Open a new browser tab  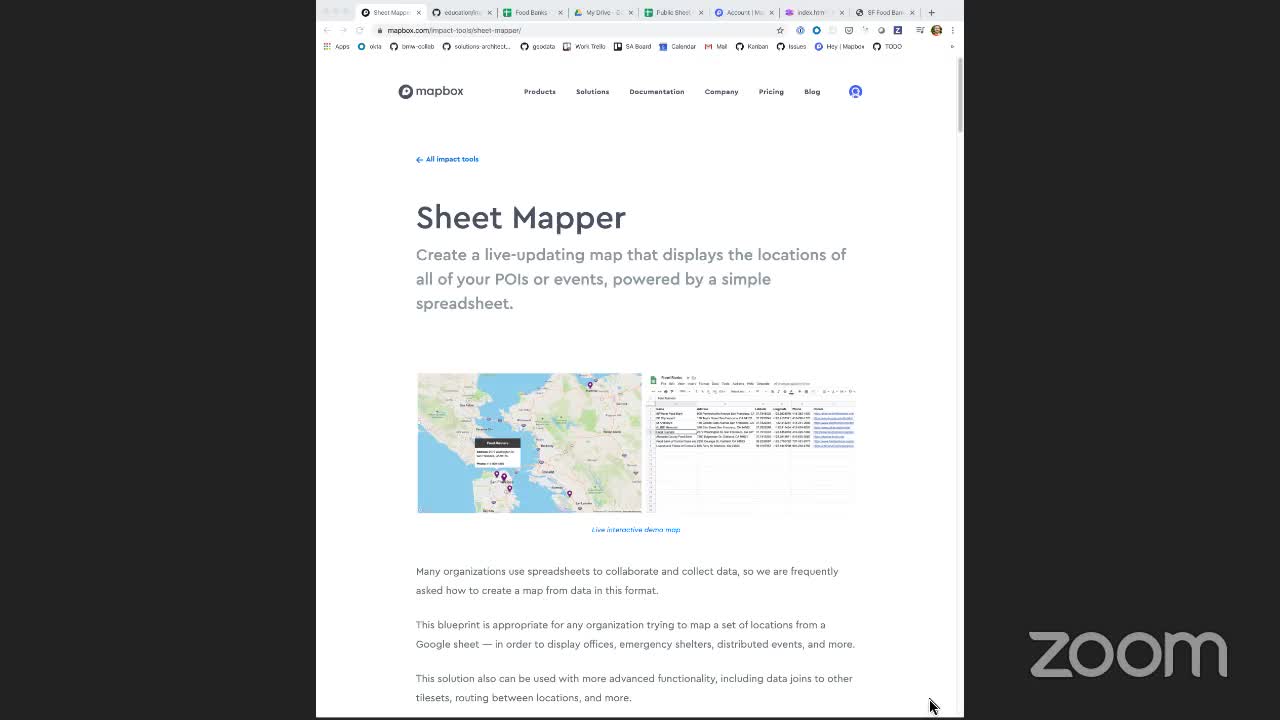(x=931, y=12)
